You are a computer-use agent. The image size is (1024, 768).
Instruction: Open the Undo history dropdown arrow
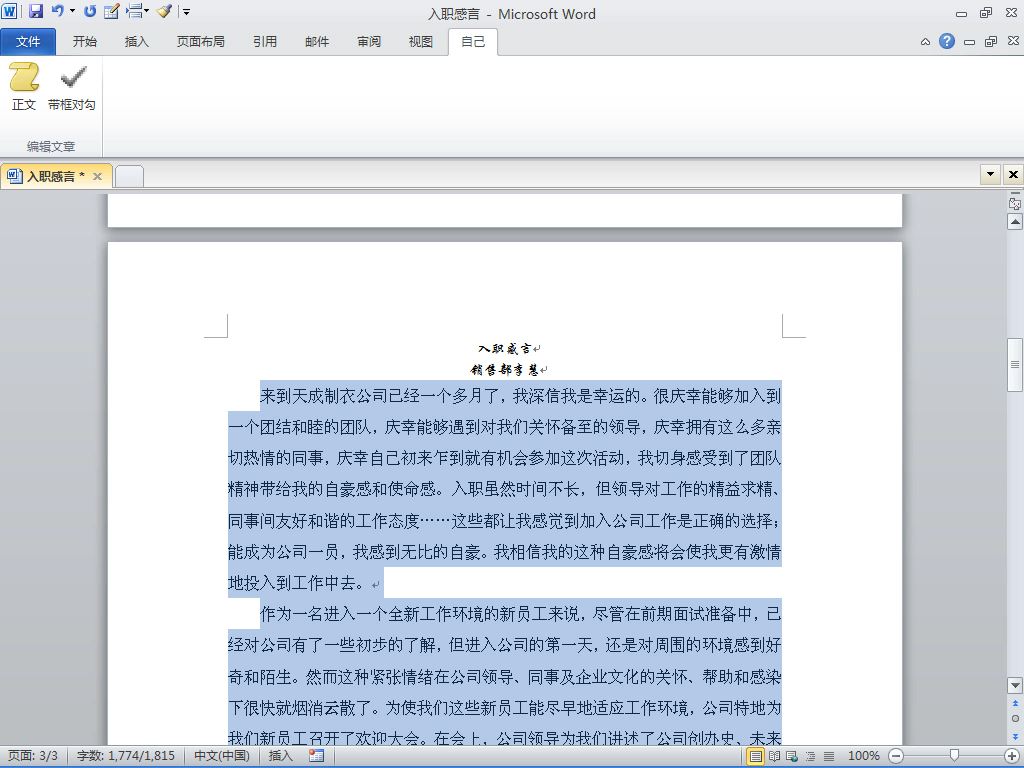pos(72,11)
